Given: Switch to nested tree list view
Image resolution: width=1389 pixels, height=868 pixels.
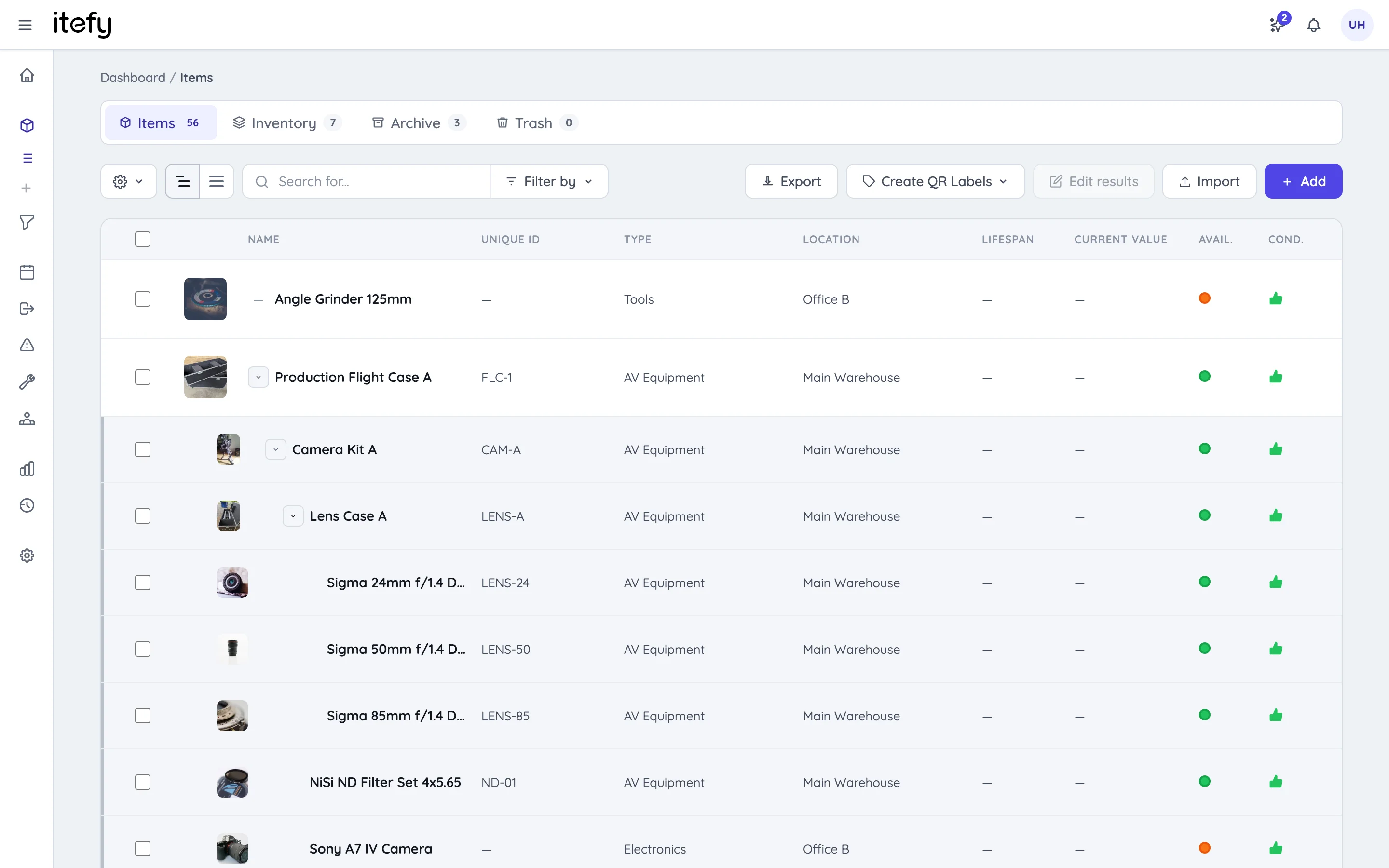Looking at the screenshot, I should (x=182, y=181).
